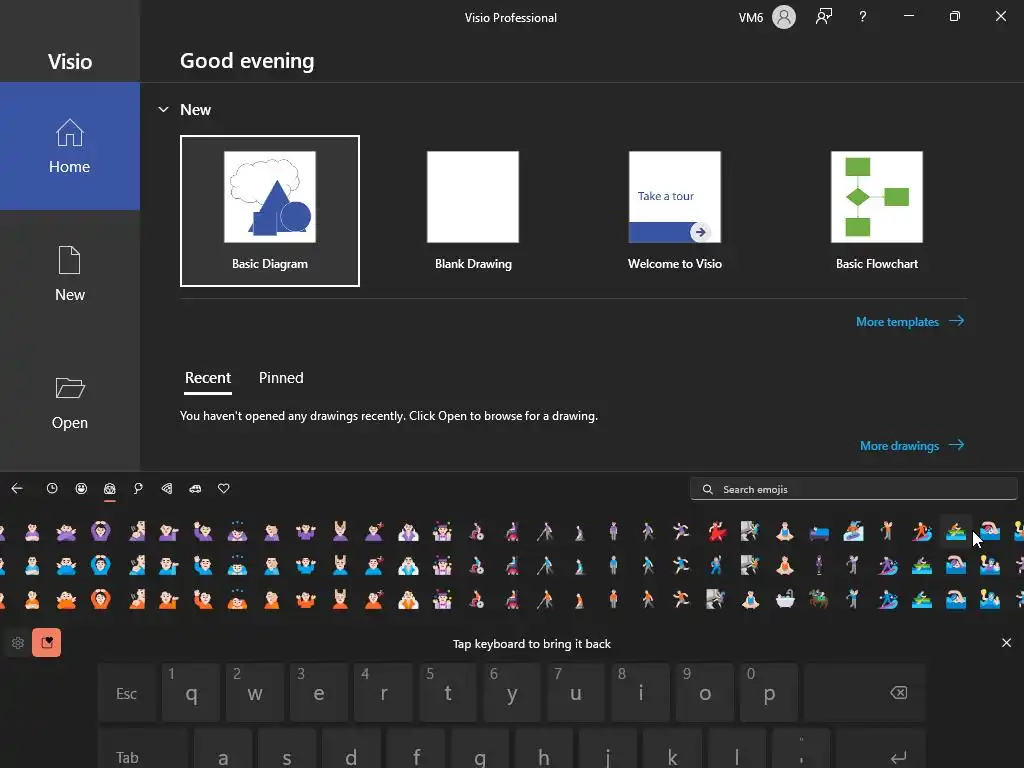Image resolution: width=1024 pixels, height=768 pixels.
Task: Open balloon celebrations emoji category
Action: click(x=138, y=488)
